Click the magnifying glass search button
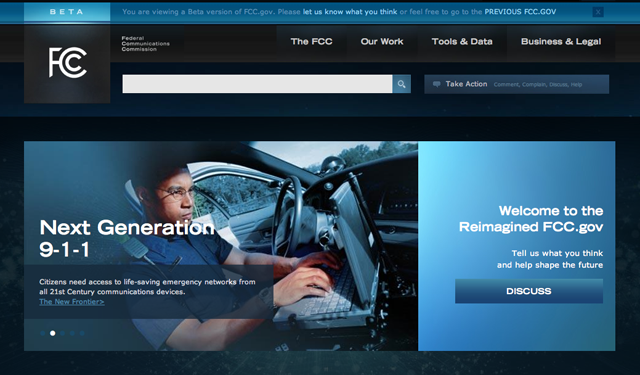Screen dimensions: 640x375 click(402, 84)
